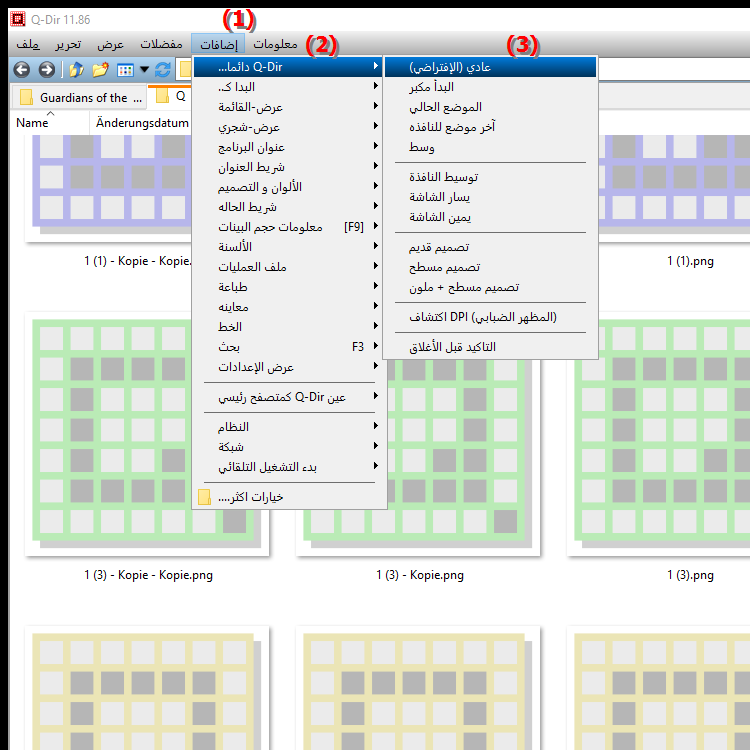Click the blue refresh icon

pos(163,70)
